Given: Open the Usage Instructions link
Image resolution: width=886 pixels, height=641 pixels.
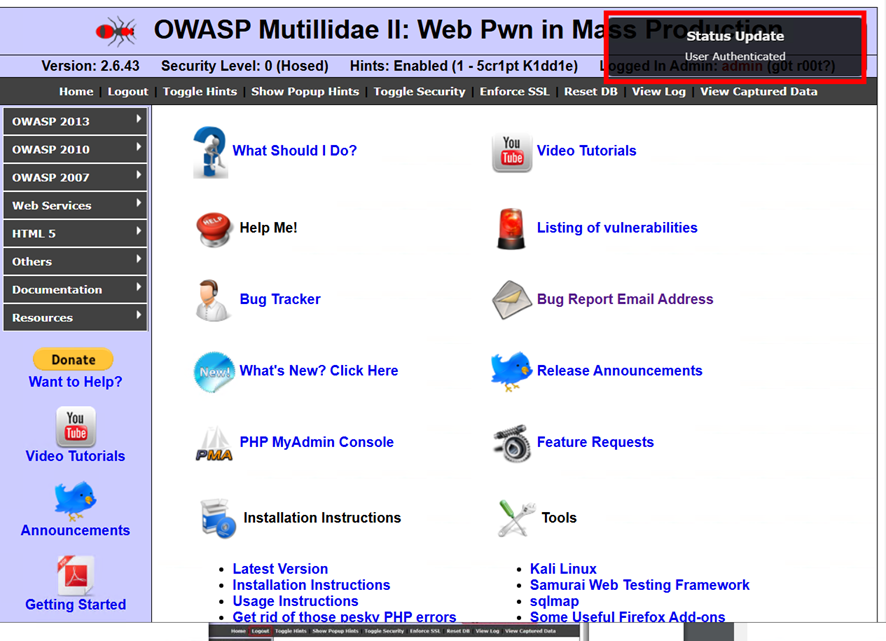Looking at the screenshot, I should [296, 601].
